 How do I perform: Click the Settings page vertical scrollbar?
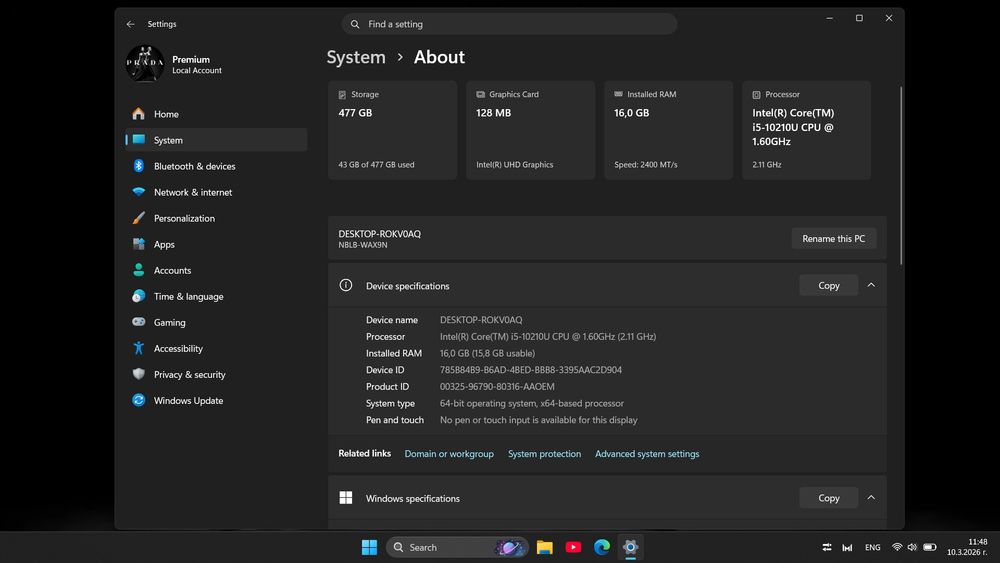901,175
